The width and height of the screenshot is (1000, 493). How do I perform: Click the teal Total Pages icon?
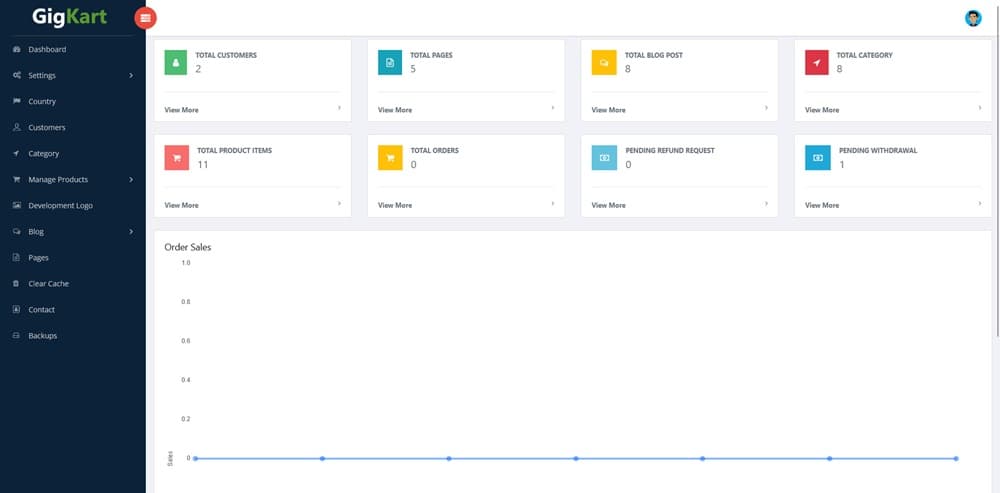point(390,62)
